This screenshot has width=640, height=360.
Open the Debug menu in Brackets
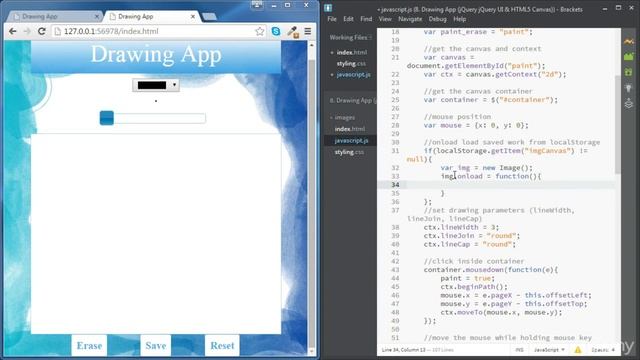coord(437,19)
